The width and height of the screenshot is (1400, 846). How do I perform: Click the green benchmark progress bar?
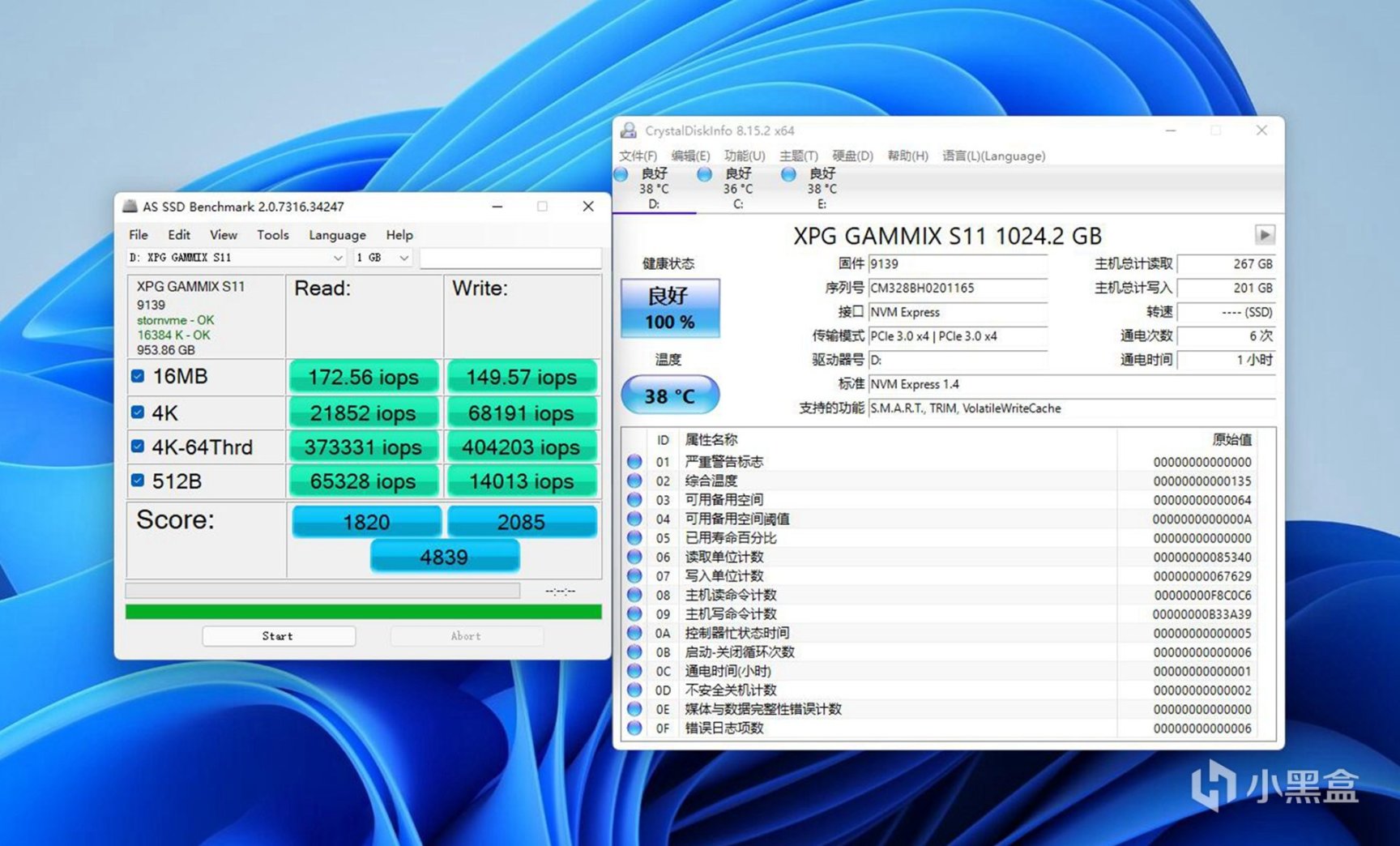click(363, 612)
